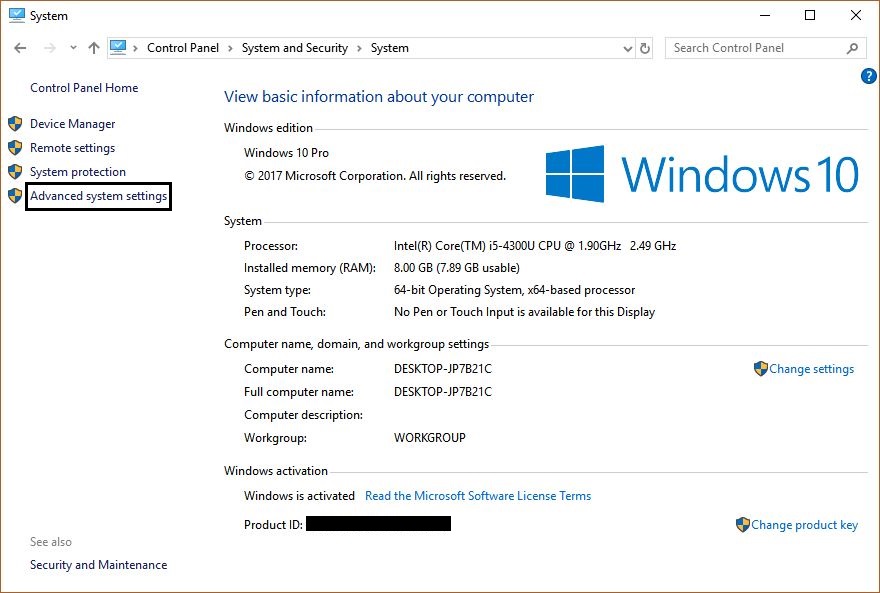Click the System window title bar icon
880x593 pixels.
17,15
